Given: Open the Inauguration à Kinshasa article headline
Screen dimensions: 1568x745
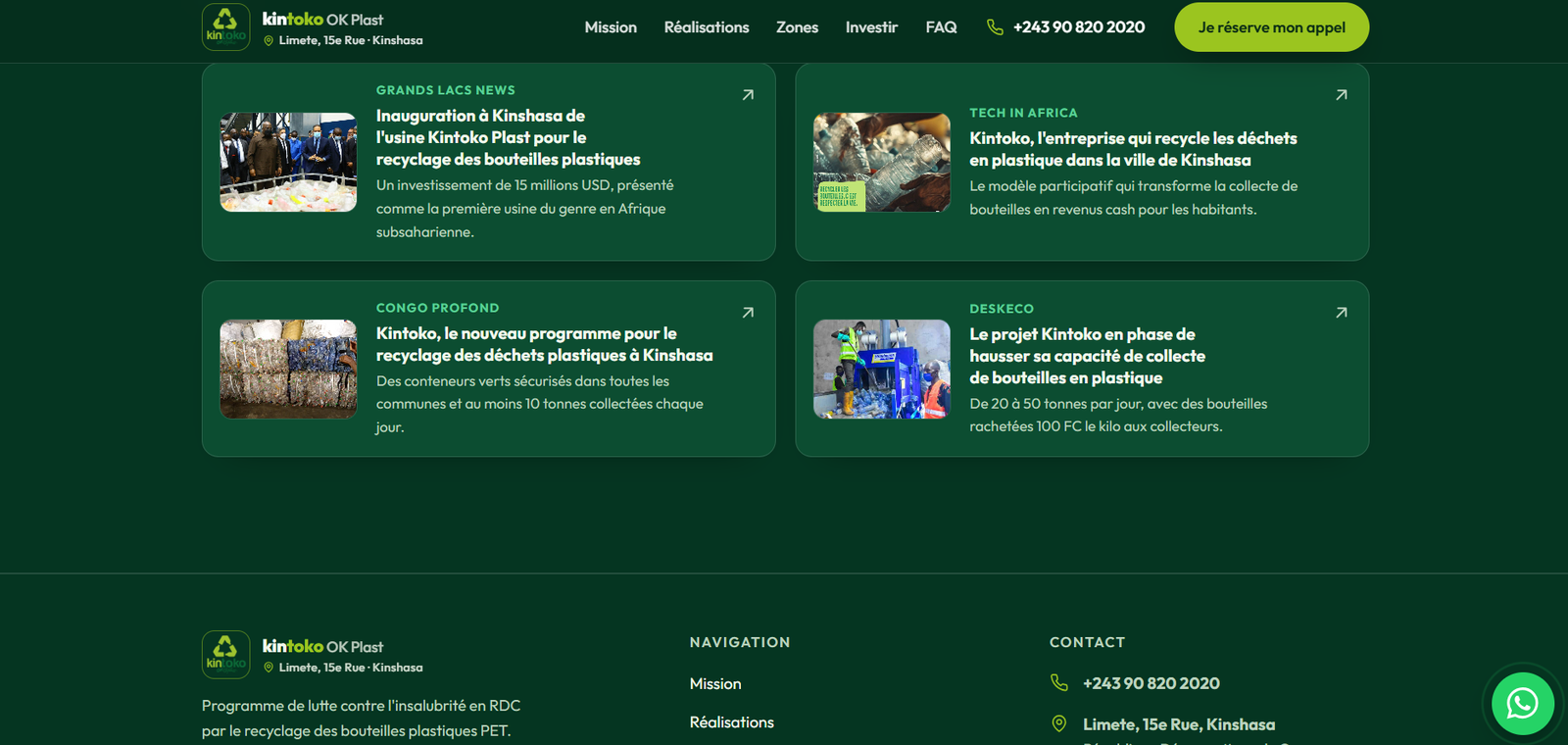Looking at the screenshot, I should 508,137.
